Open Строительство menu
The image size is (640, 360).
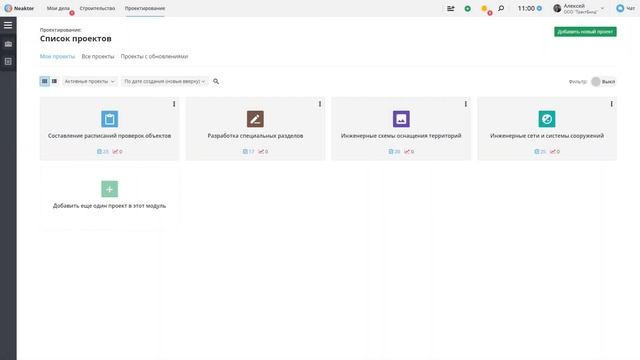97,8
